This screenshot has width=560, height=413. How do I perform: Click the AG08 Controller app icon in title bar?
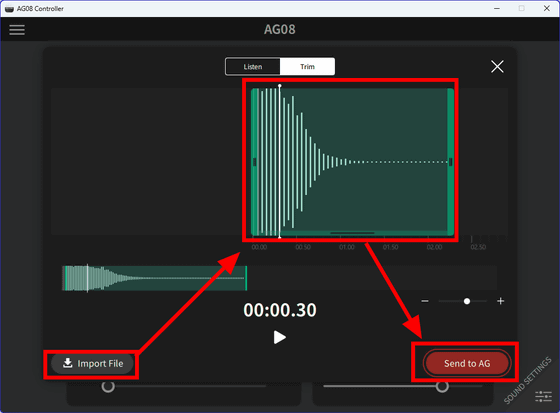coord(9,9)
